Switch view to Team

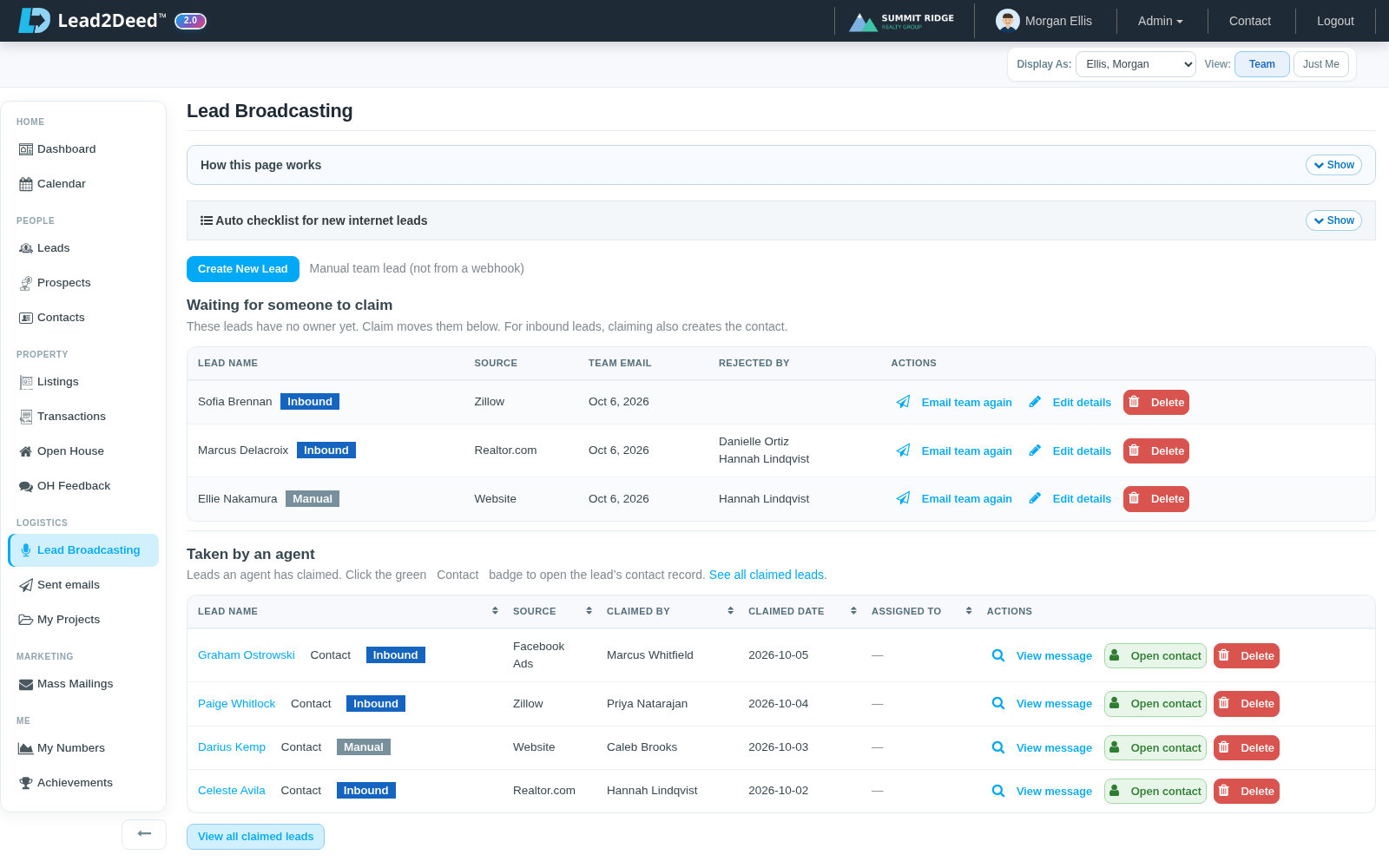point(1261,64)
